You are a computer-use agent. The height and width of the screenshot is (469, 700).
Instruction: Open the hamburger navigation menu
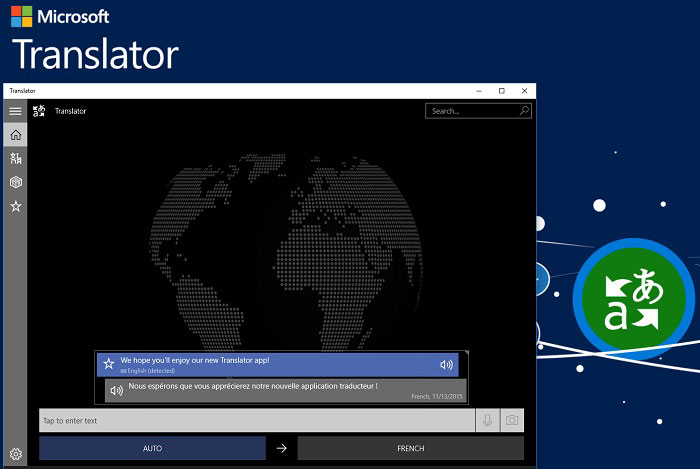(x=15, y=111)
